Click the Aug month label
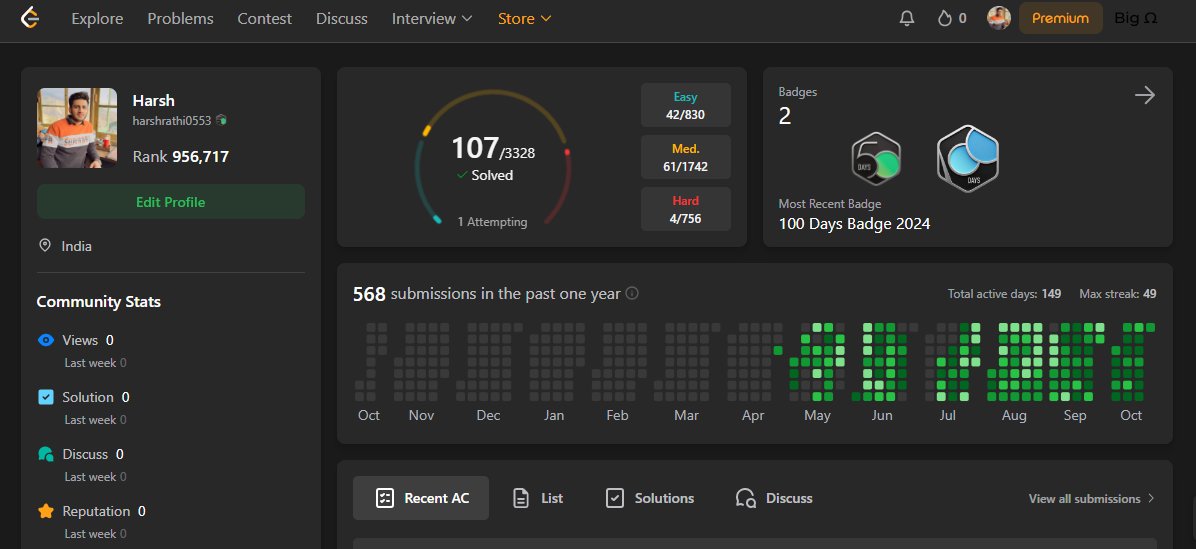 1014,416
